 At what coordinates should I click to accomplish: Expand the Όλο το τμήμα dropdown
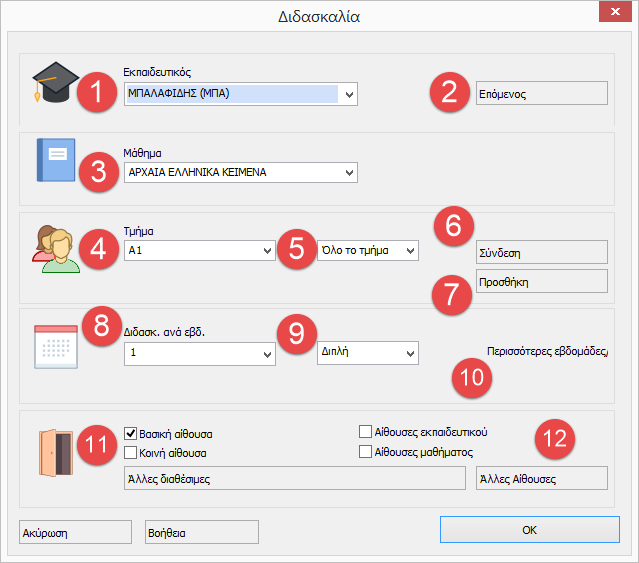pos(409,251)
